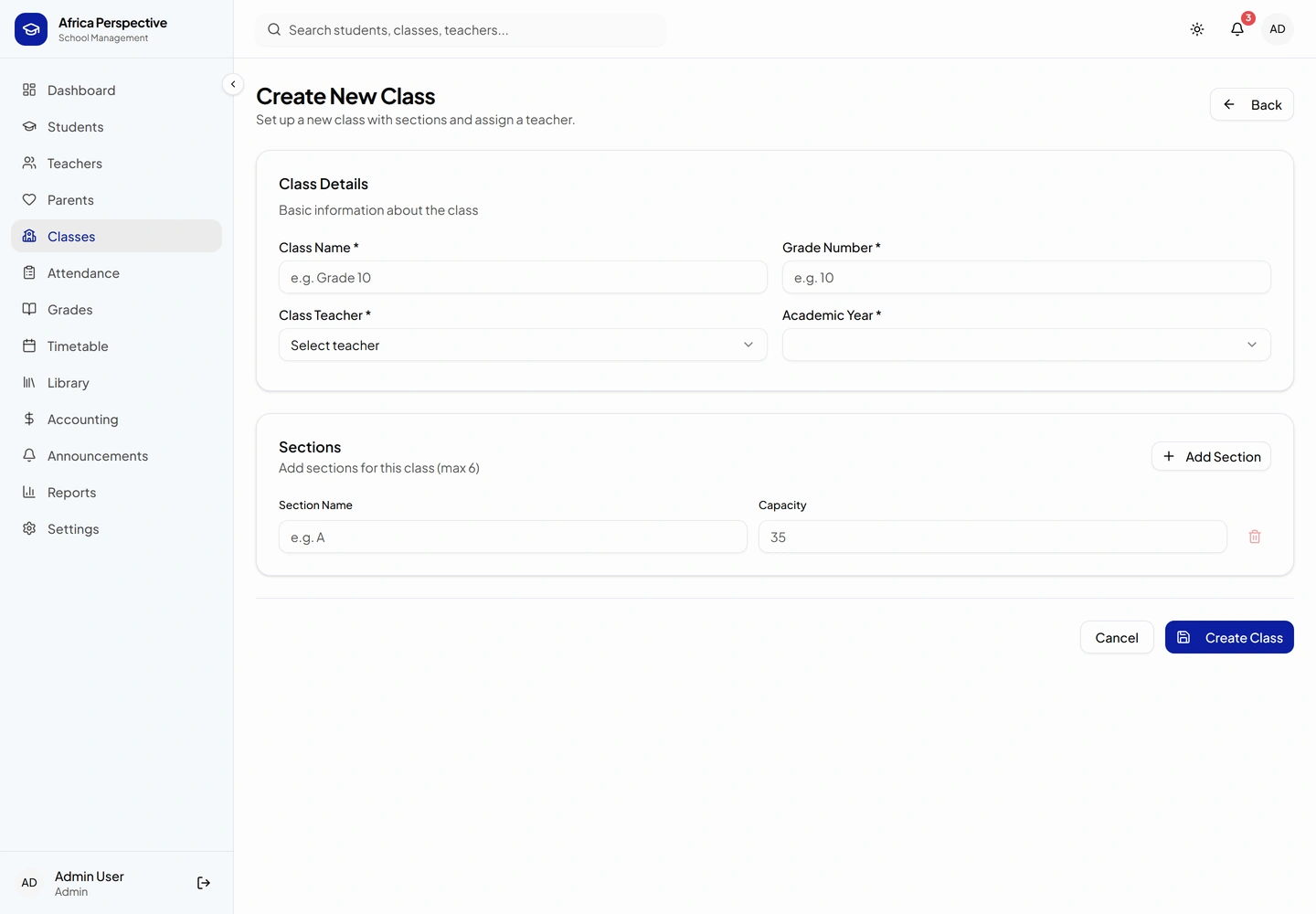Viewport: 1316px width, 914px height.
Task: Focus the Class Name input field
Action: 523,277
